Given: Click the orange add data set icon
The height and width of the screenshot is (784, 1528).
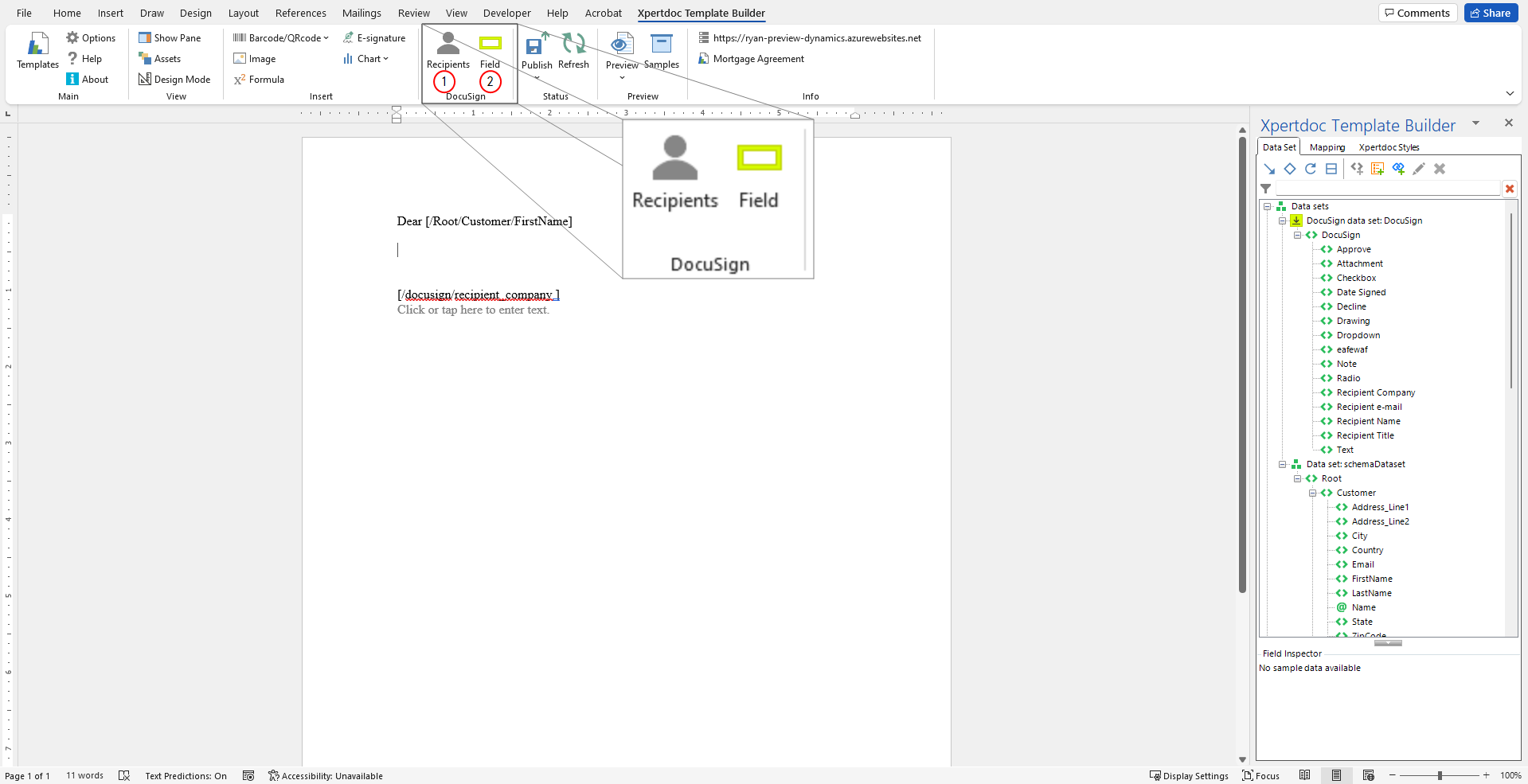Looking at the screenshot, I should pyautogui.click(x=1378, y=169).
